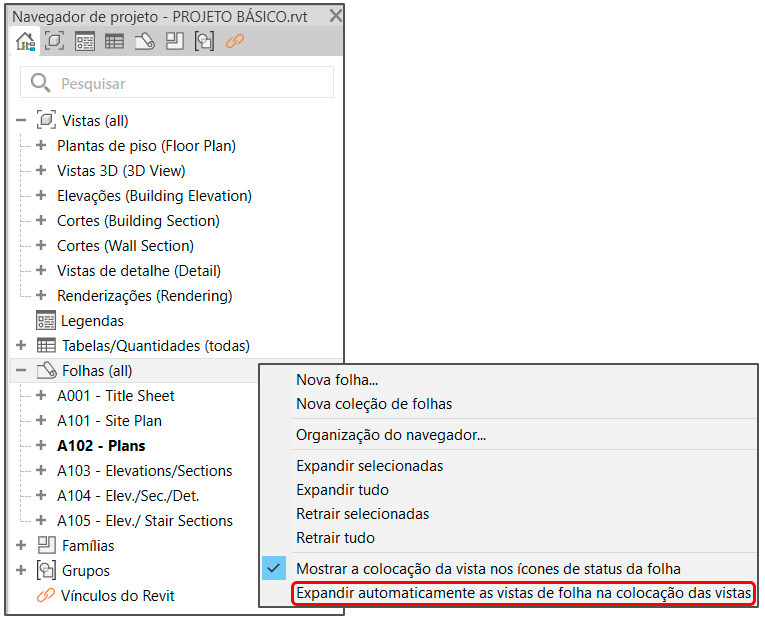
Task: Select the A102 - Plans sheet label
Action: [101, 445]
